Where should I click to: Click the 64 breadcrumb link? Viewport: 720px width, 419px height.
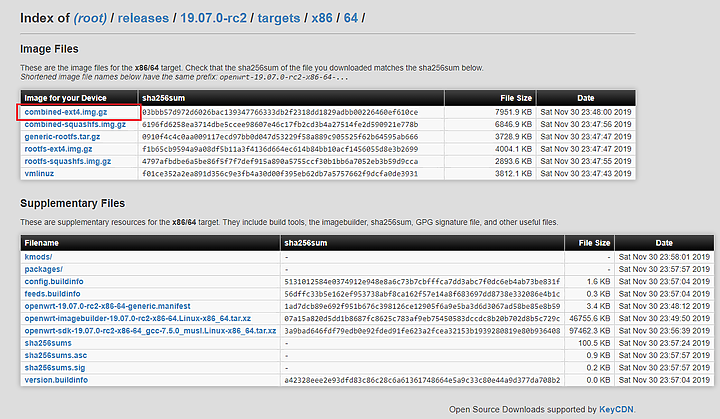click(351, 18)
